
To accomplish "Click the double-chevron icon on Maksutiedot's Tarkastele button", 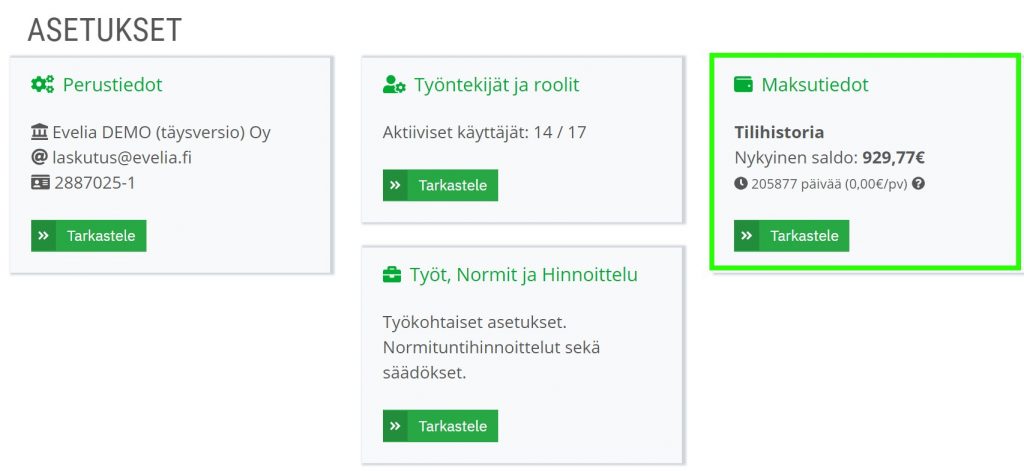I will (x=746, y=236).
